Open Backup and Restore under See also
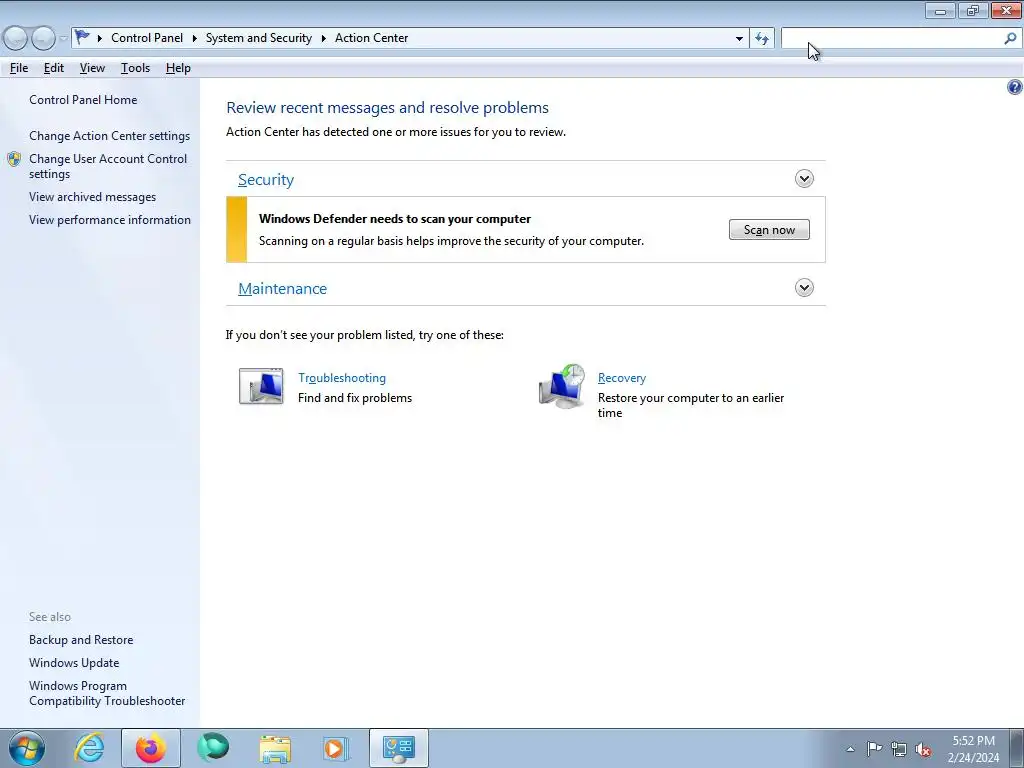1024x768 pixels. point(81,640)
